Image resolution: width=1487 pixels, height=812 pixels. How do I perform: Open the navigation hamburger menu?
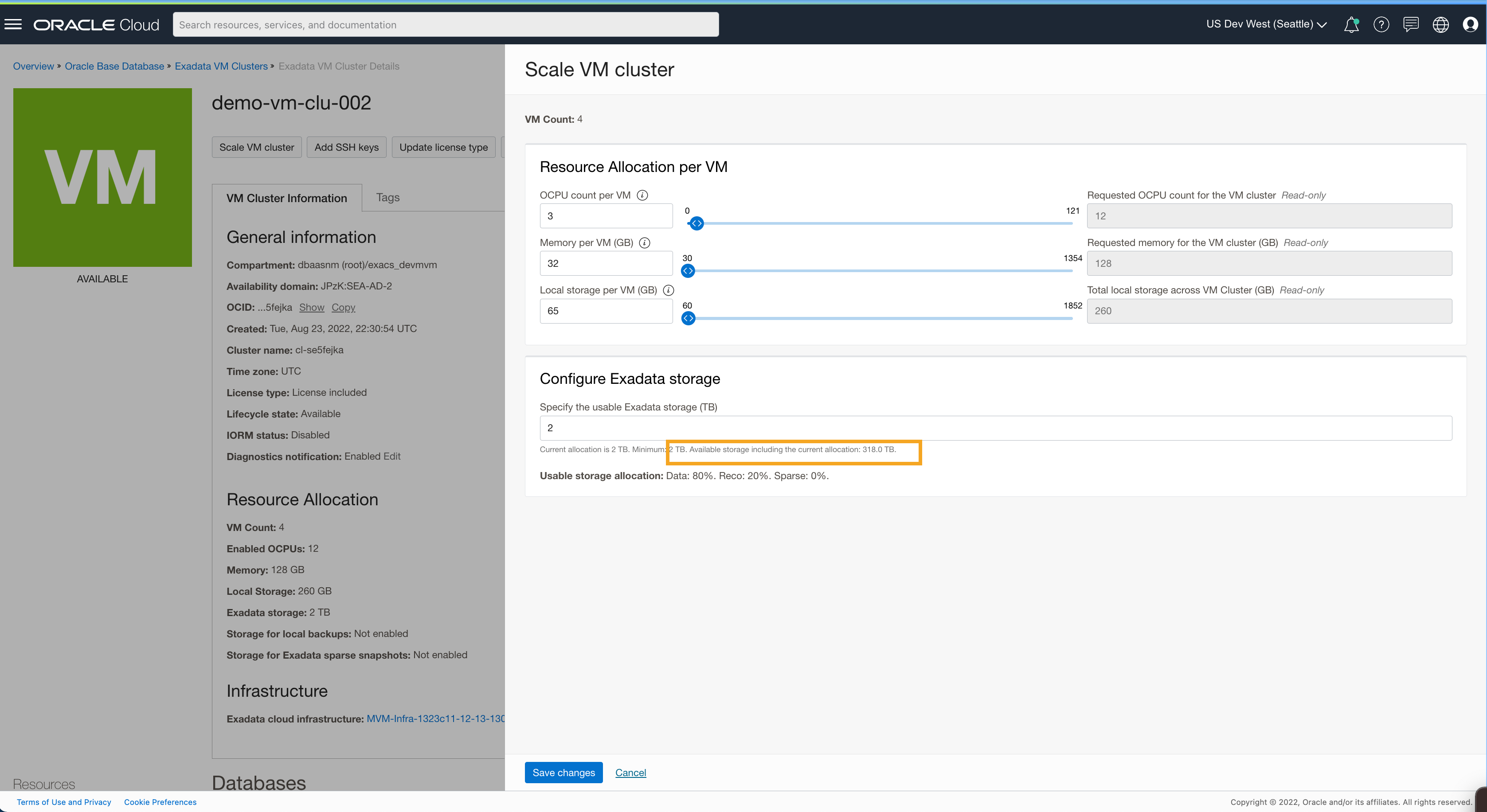click(13, 23)
